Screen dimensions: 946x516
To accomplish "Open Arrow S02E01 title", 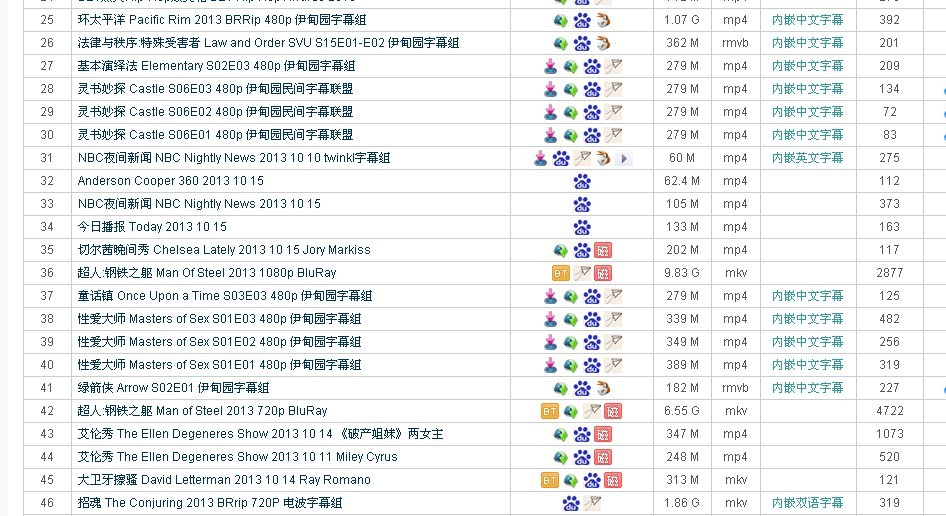I will (x=173, y=387).
